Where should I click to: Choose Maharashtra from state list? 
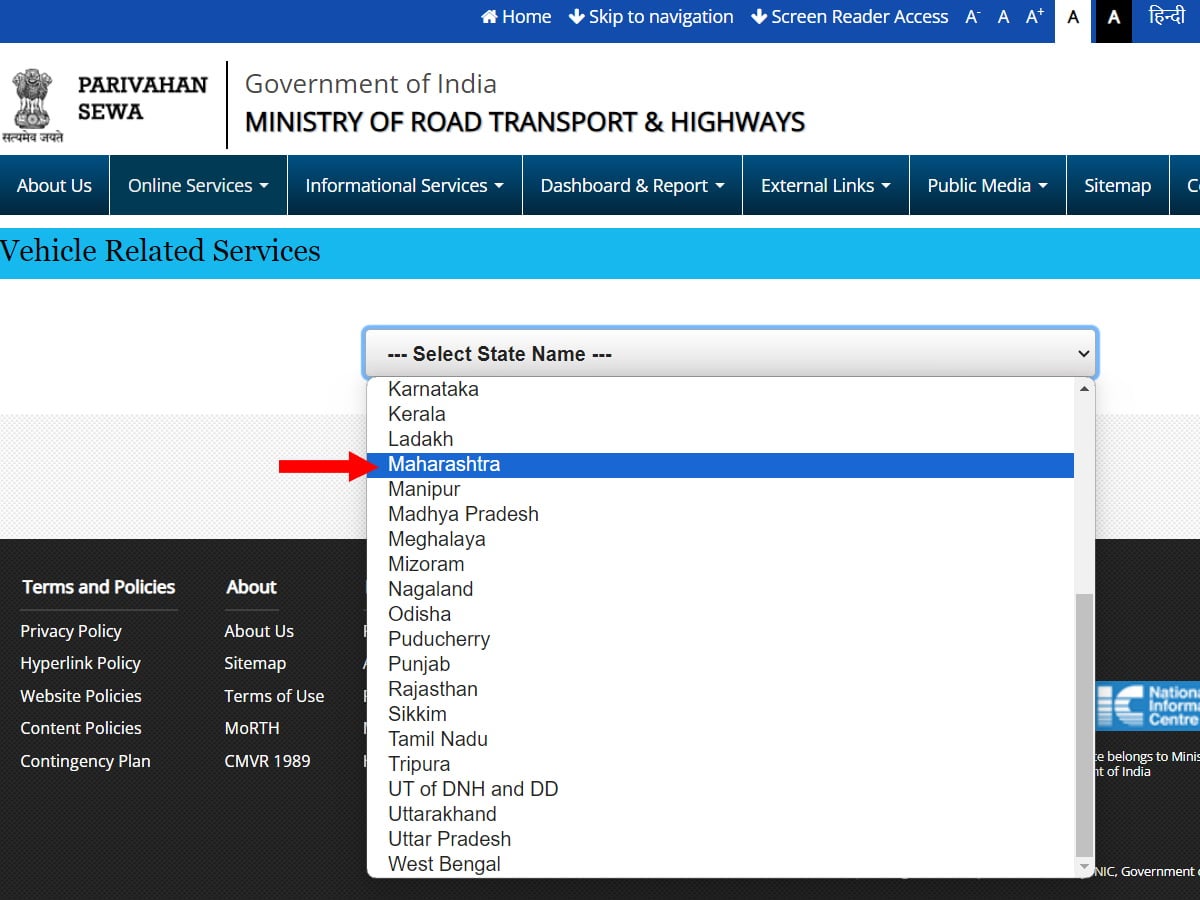(444, 464)
